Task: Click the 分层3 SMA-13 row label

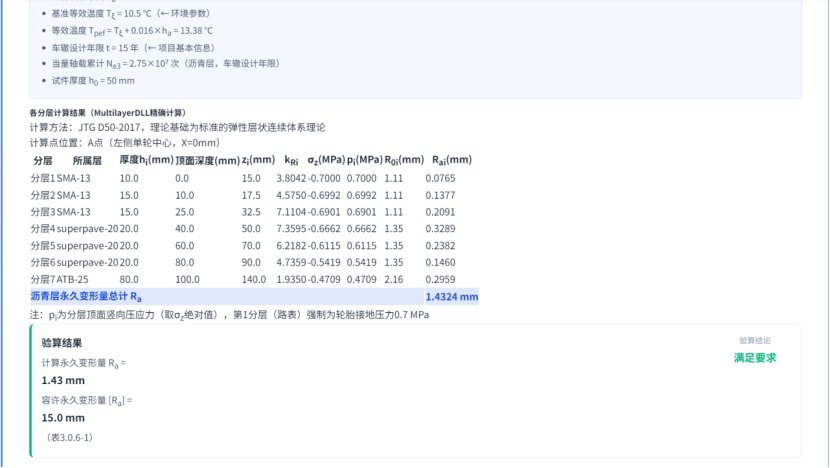Action: [60, 212]
